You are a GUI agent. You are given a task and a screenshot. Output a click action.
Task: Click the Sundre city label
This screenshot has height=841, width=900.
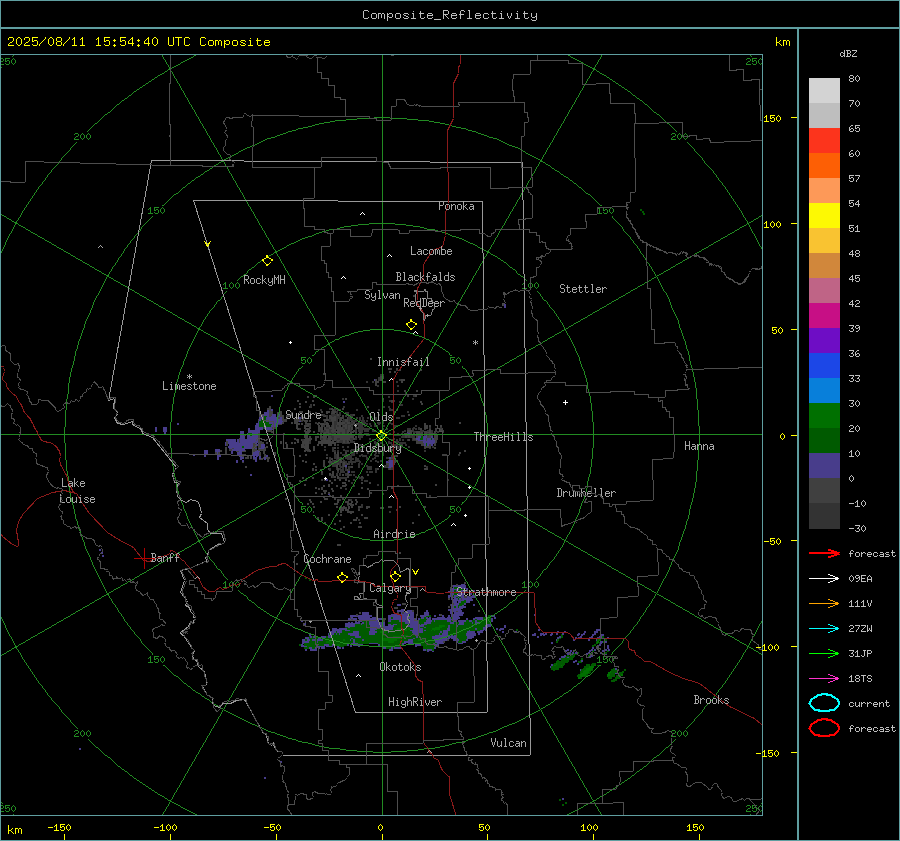pos(304,414)
